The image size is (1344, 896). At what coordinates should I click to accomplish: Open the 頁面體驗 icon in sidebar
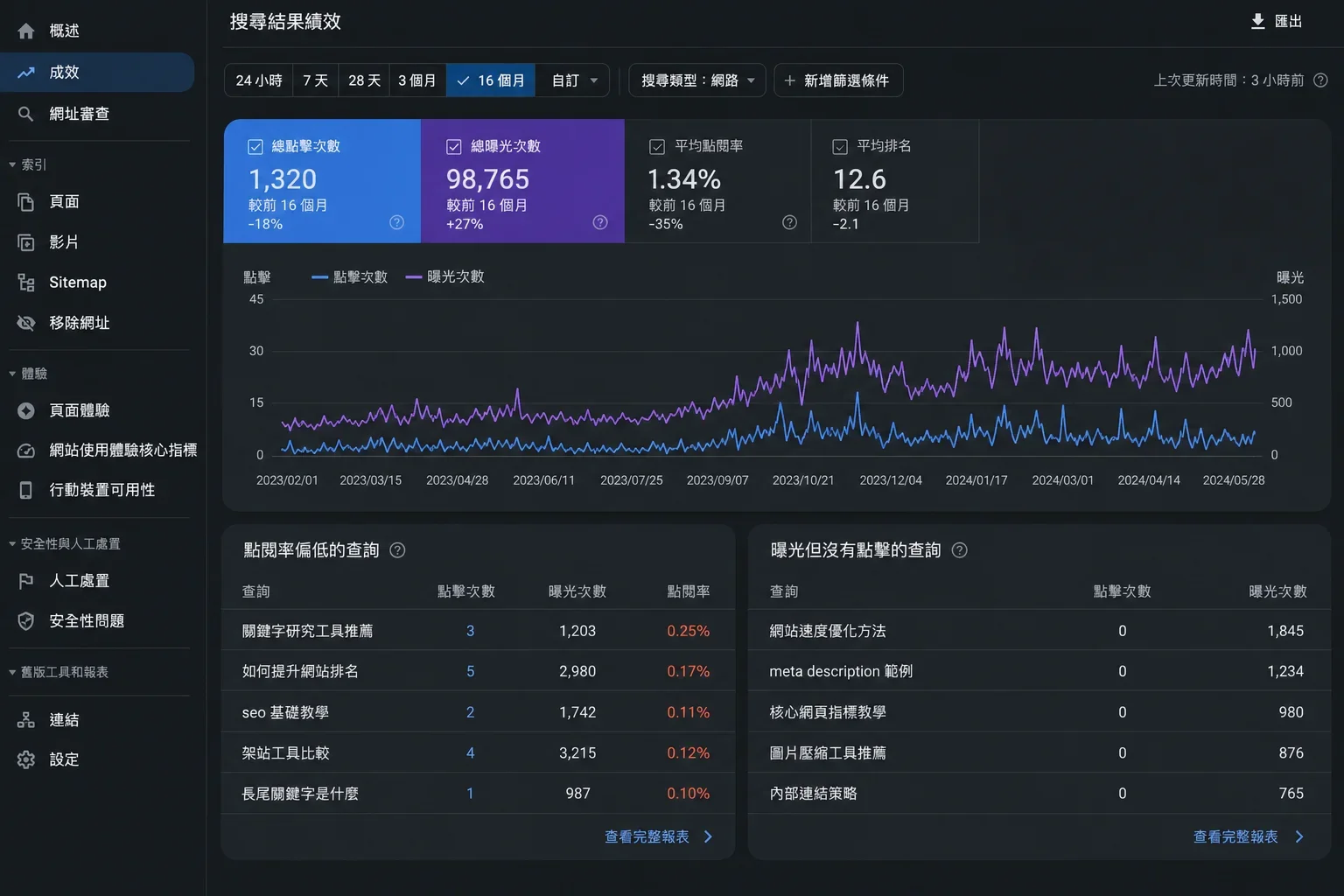coord(26,410)
